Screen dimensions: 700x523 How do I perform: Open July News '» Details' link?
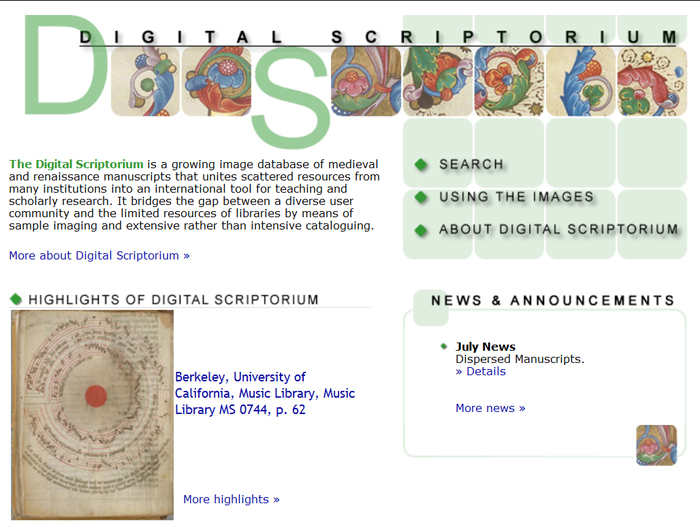point(481,371)
